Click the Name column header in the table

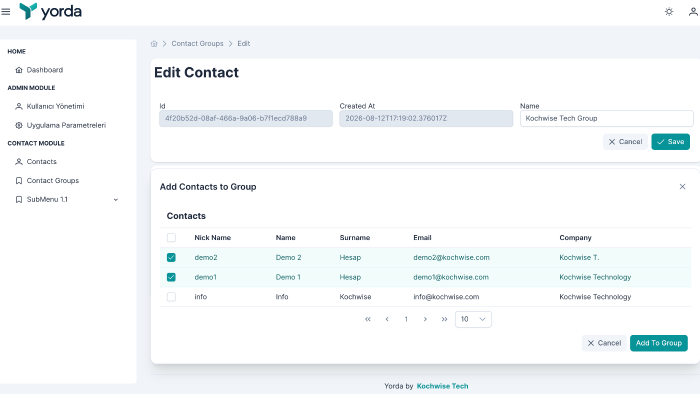pos(286,238)
